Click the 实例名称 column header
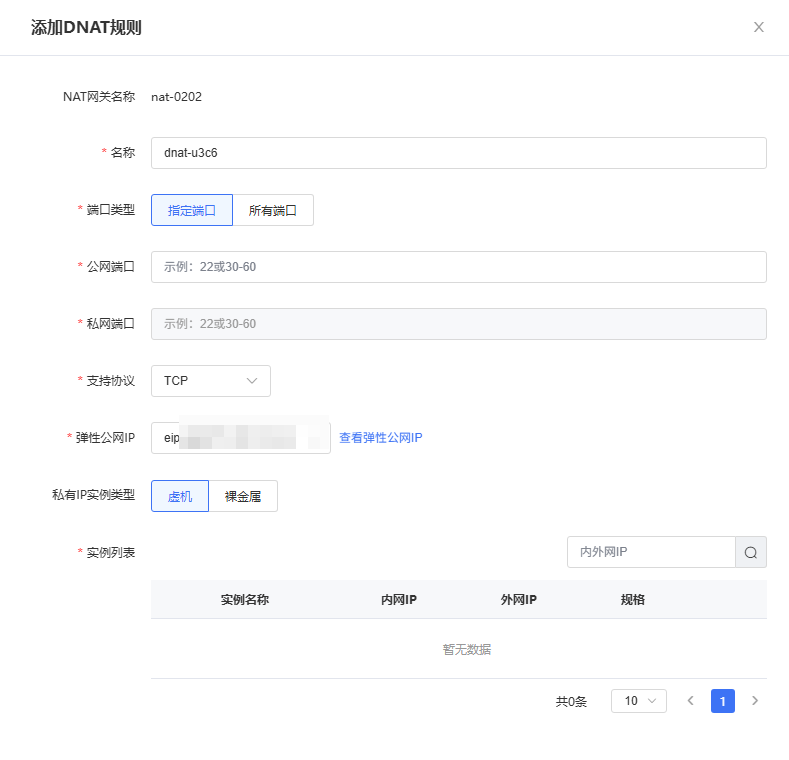This screenshot has width=789, height=760. (x=245, y=600)
